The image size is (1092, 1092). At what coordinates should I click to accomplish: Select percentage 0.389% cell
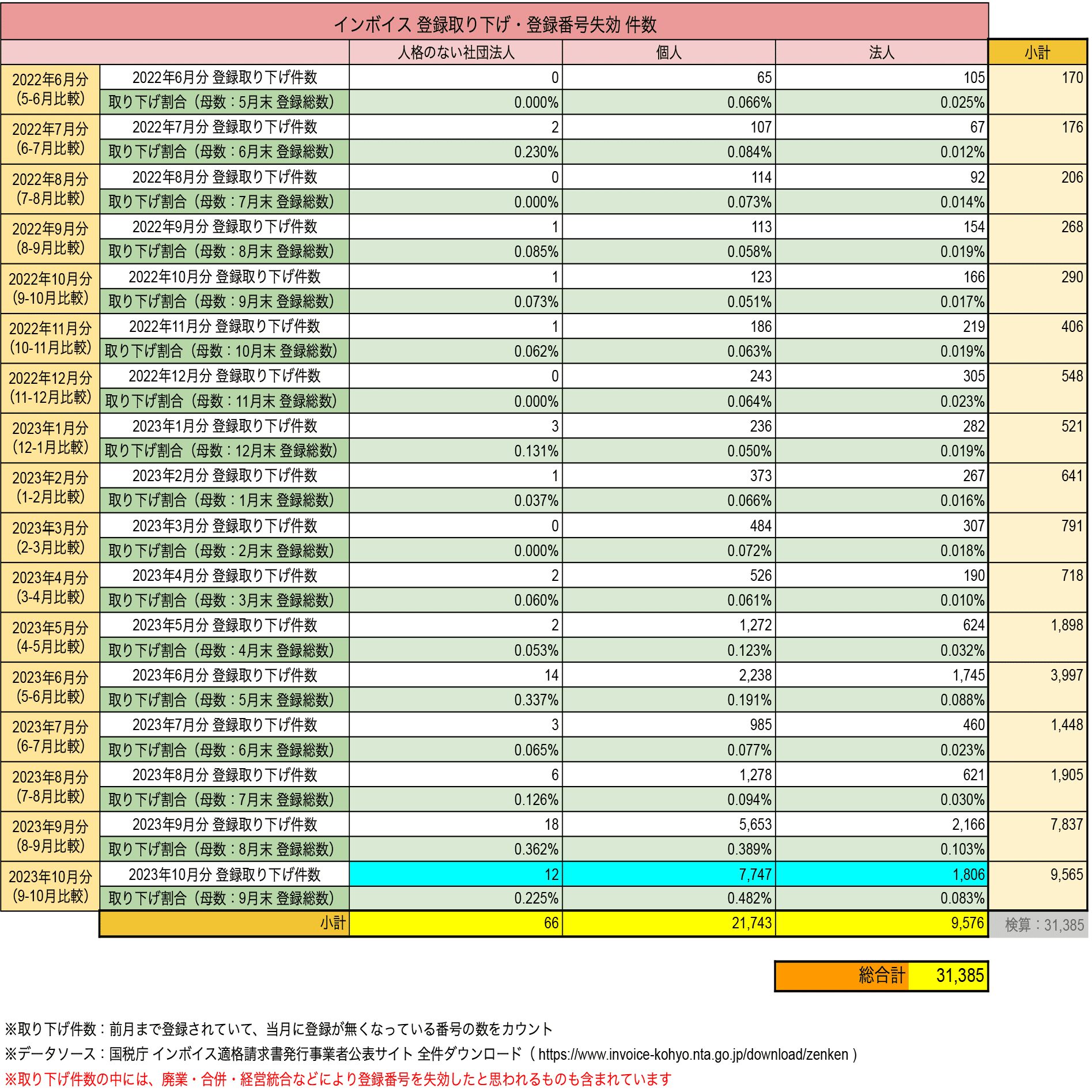[669, 849]
